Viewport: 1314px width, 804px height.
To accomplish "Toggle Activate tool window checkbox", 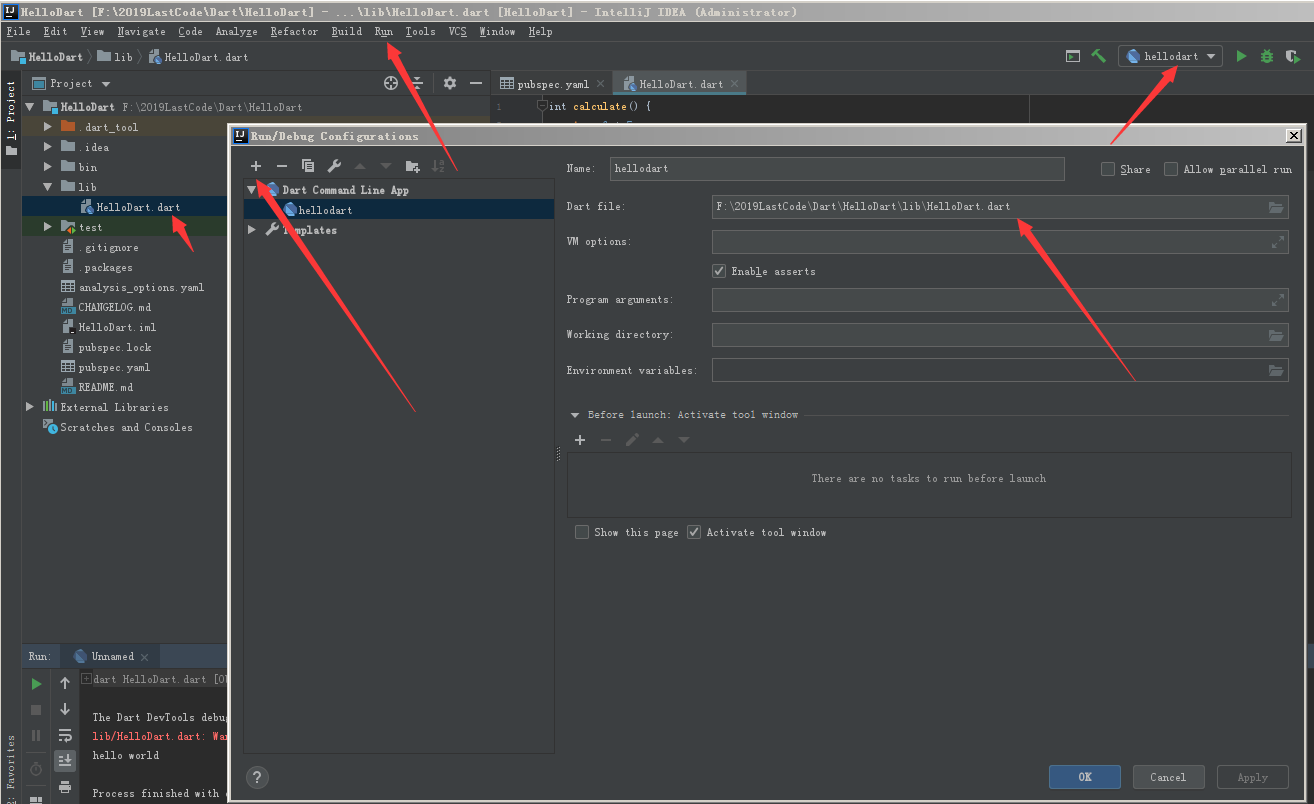I will tap(694, 532).
